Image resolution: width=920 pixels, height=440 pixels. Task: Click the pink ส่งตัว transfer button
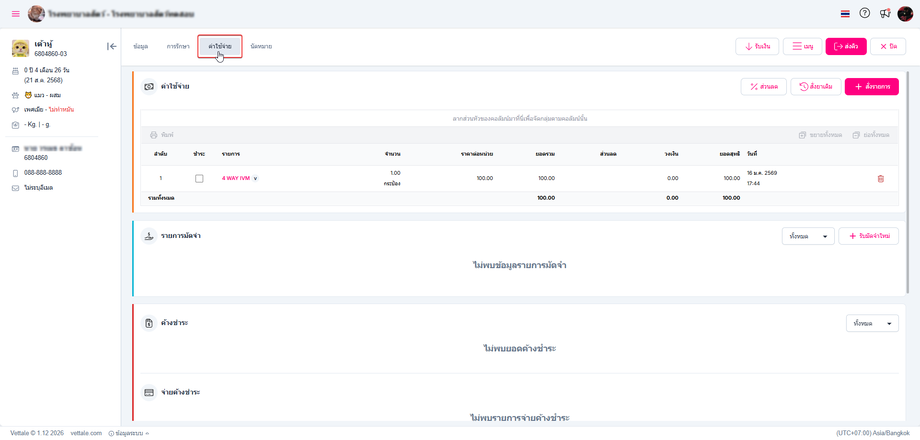[845, 46]
